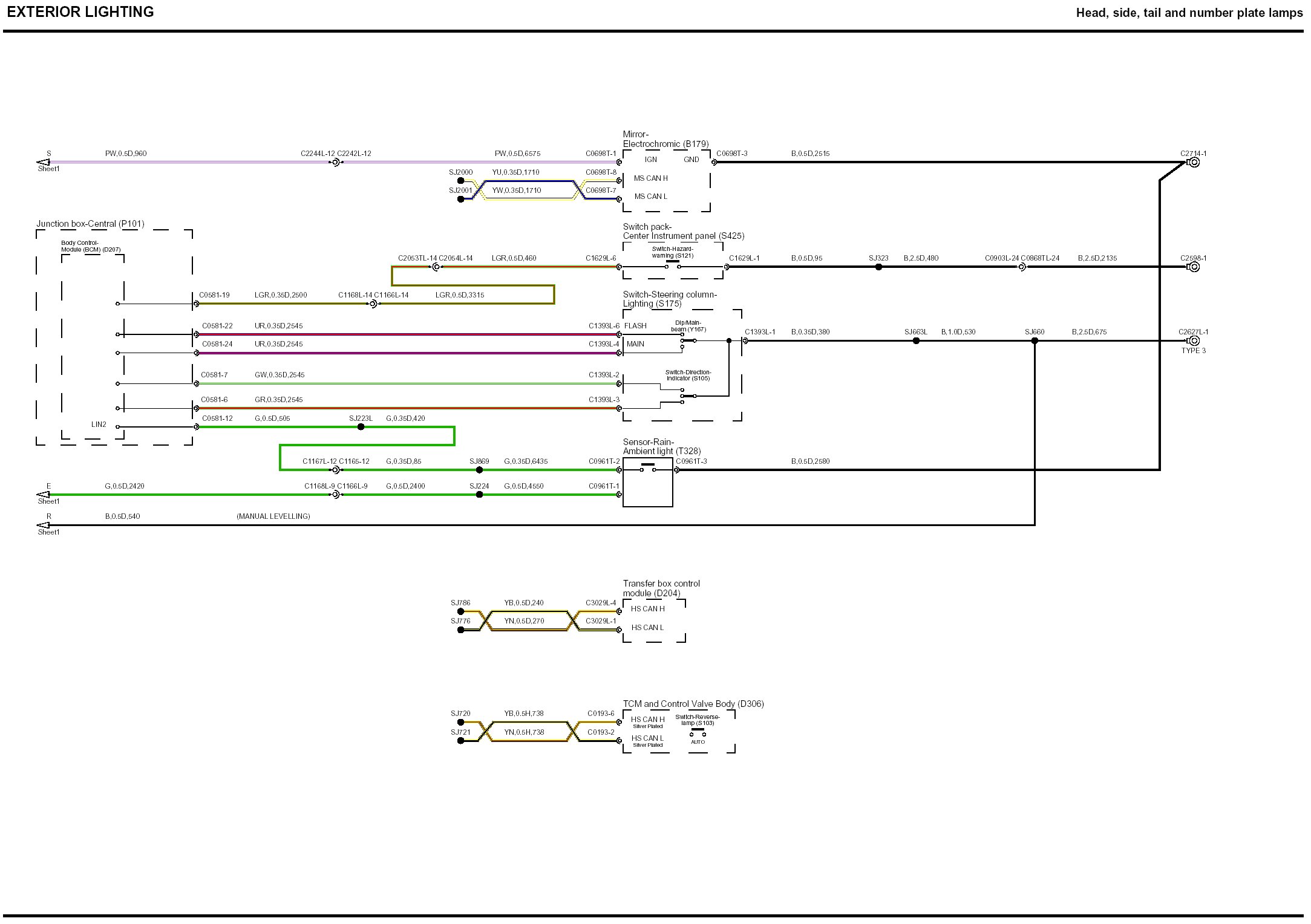Click the C2598-1 ground eyelet symbol
This screenshot has width=1311, height=924.
(x=1194, y=267)
